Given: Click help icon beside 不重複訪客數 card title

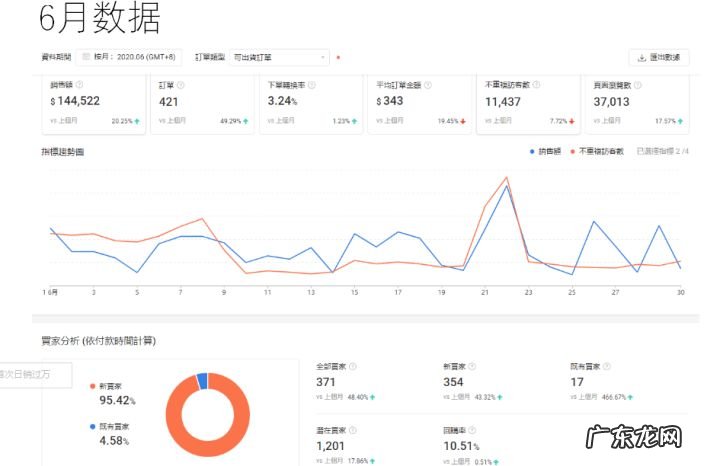Looking at the screenshot, I should (x=536, y=84).
